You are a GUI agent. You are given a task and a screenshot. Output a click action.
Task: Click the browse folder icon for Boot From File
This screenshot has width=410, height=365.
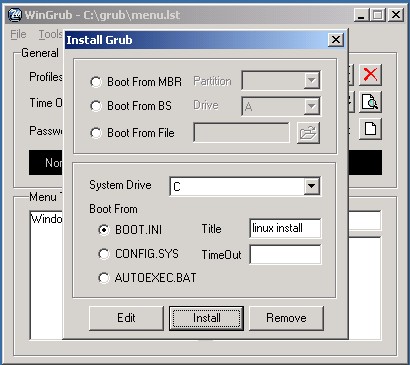(308, 133)
